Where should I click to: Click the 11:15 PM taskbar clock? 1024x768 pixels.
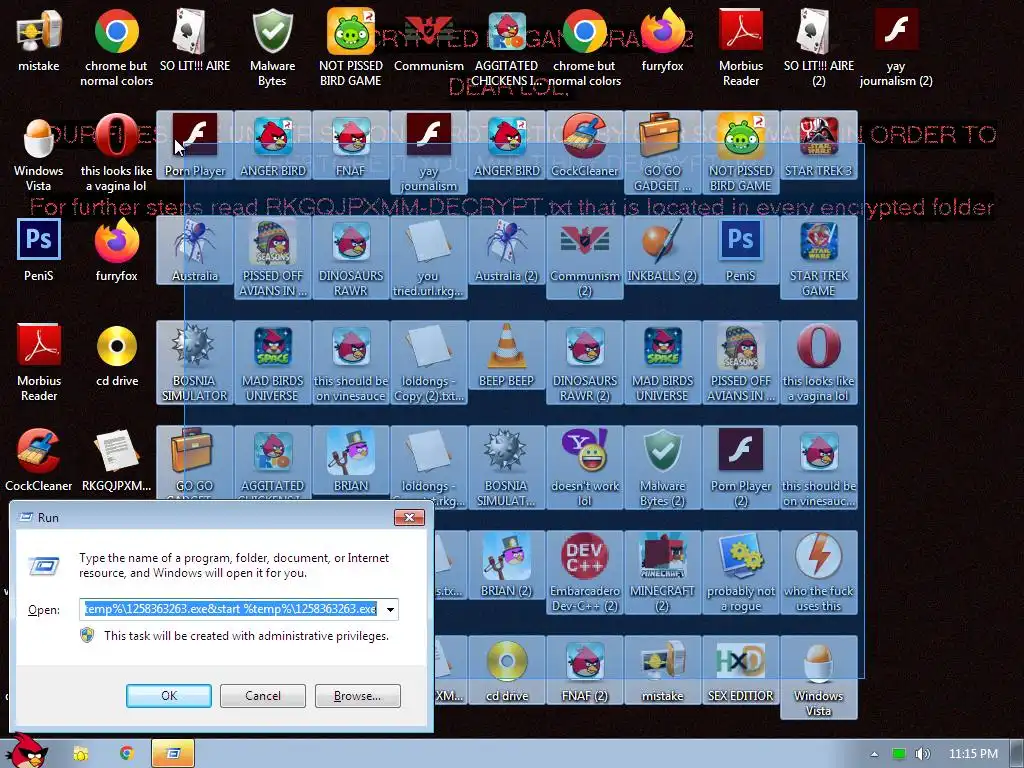[x=973, y=754]
